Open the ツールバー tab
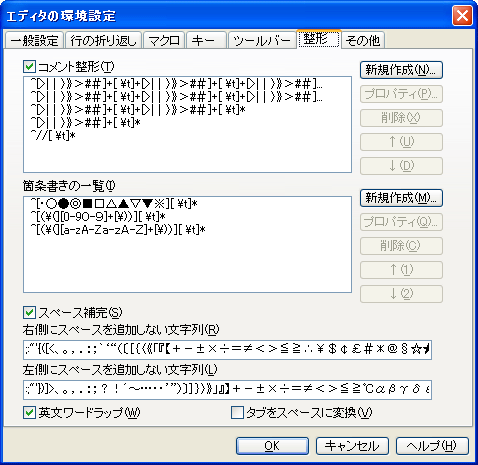The image size is (478, 465). coord(262,40)
